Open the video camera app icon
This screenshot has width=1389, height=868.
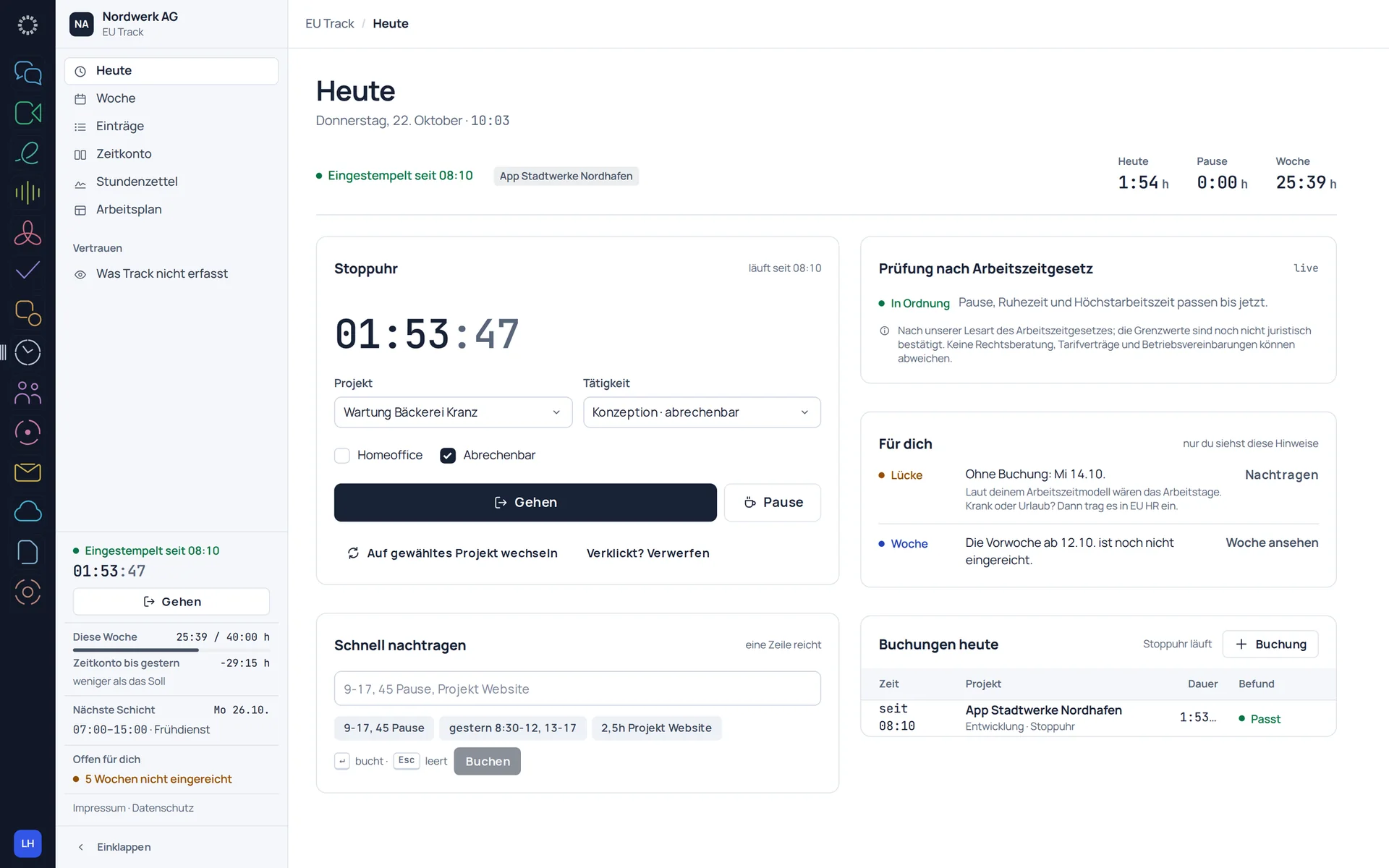27,113
